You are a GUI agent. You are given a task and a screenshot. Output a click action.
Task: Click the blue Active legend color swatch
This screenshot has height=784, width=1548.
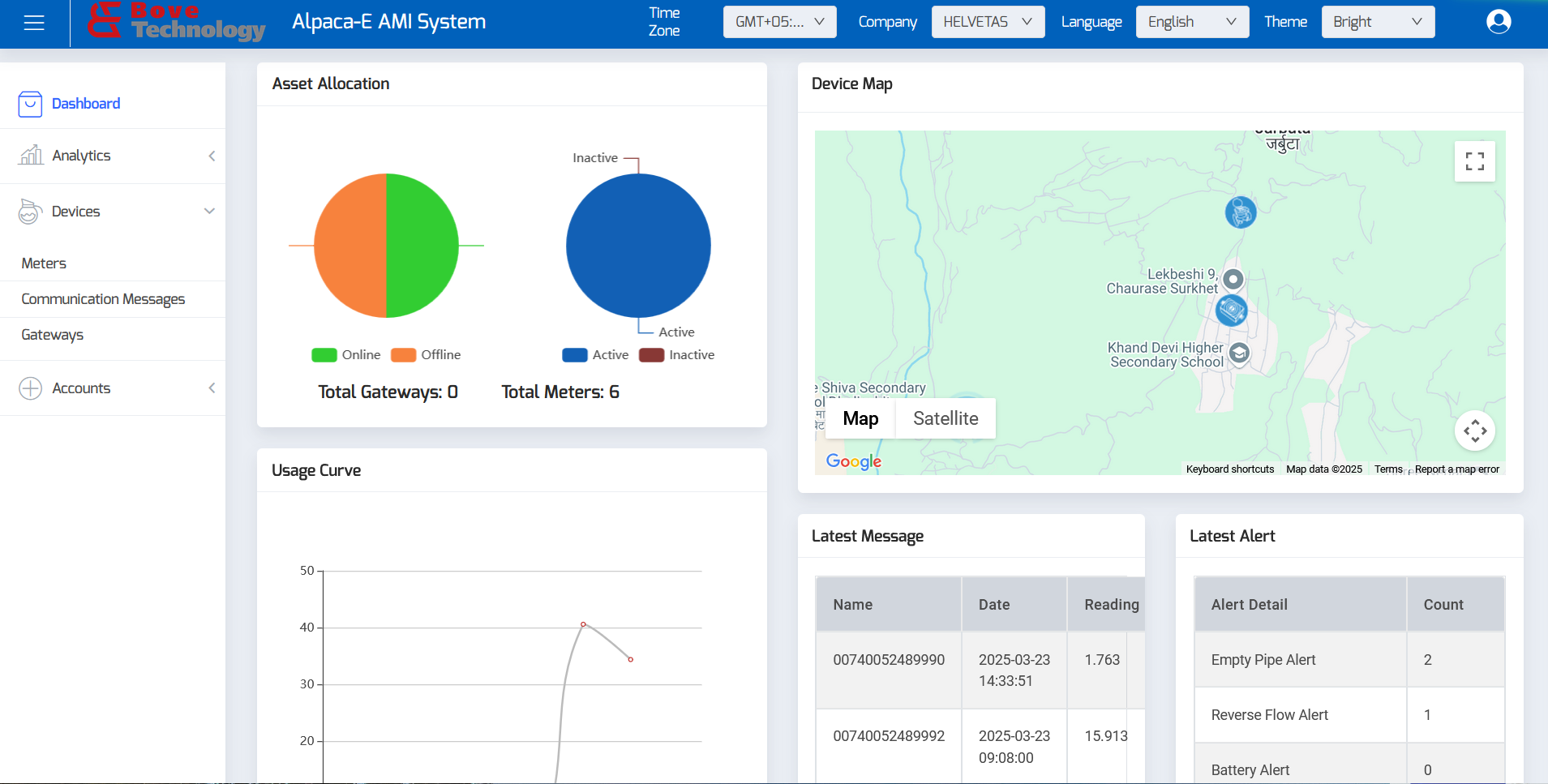(574, 355)
